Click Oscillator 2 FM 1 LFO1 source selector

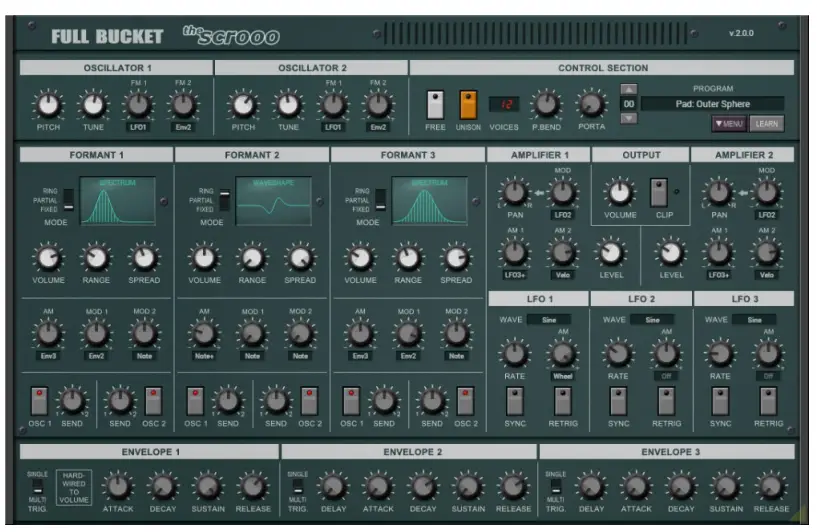click(x=333, y=127)
